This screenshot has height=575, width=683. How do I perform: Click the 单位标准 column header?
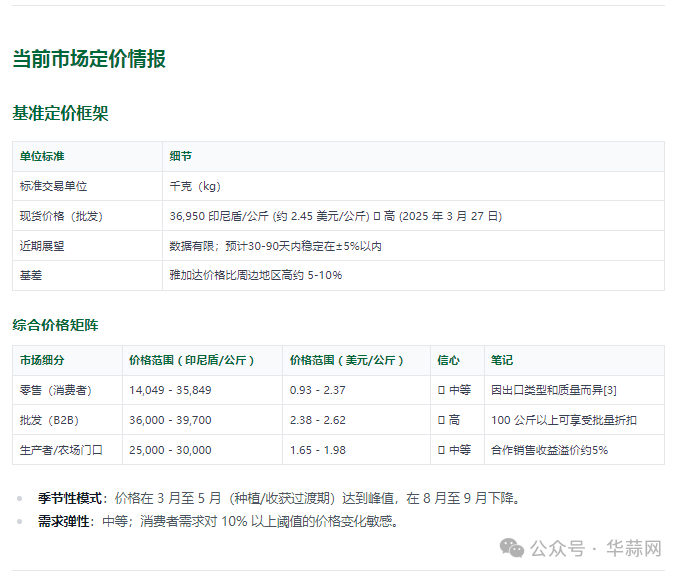pyautogui.click(x=42, y=156)
